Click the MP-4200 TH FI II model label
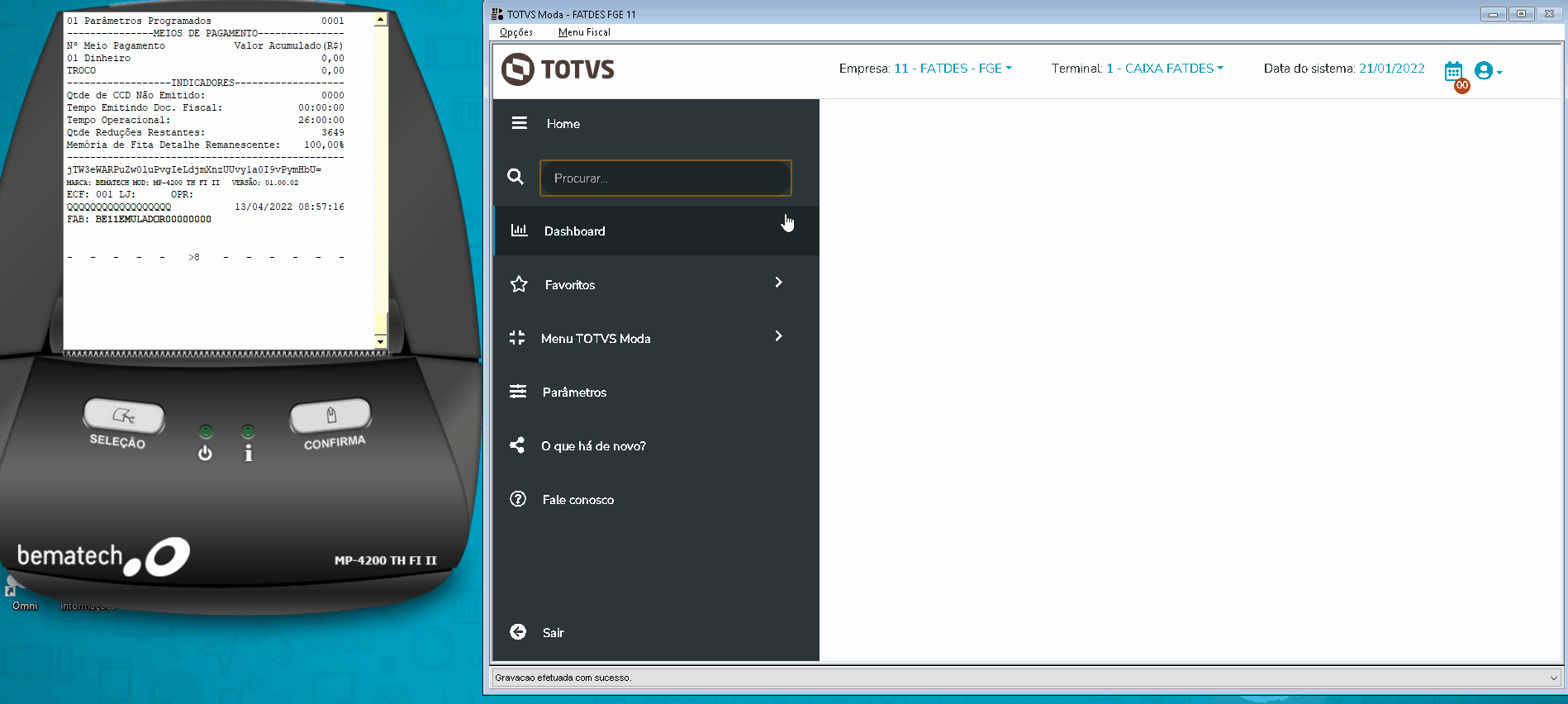Screen dimensions: 1568x704 point(385,560)
